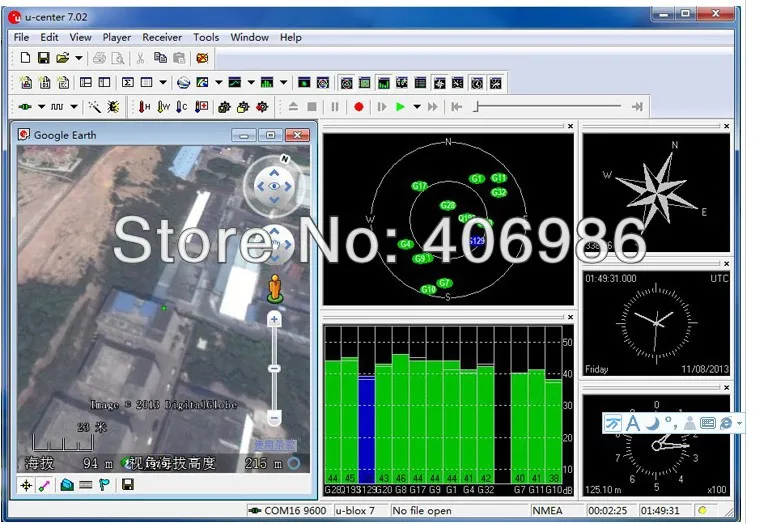Open the View menu
The image size is (760, 524).
pos(80,37)
